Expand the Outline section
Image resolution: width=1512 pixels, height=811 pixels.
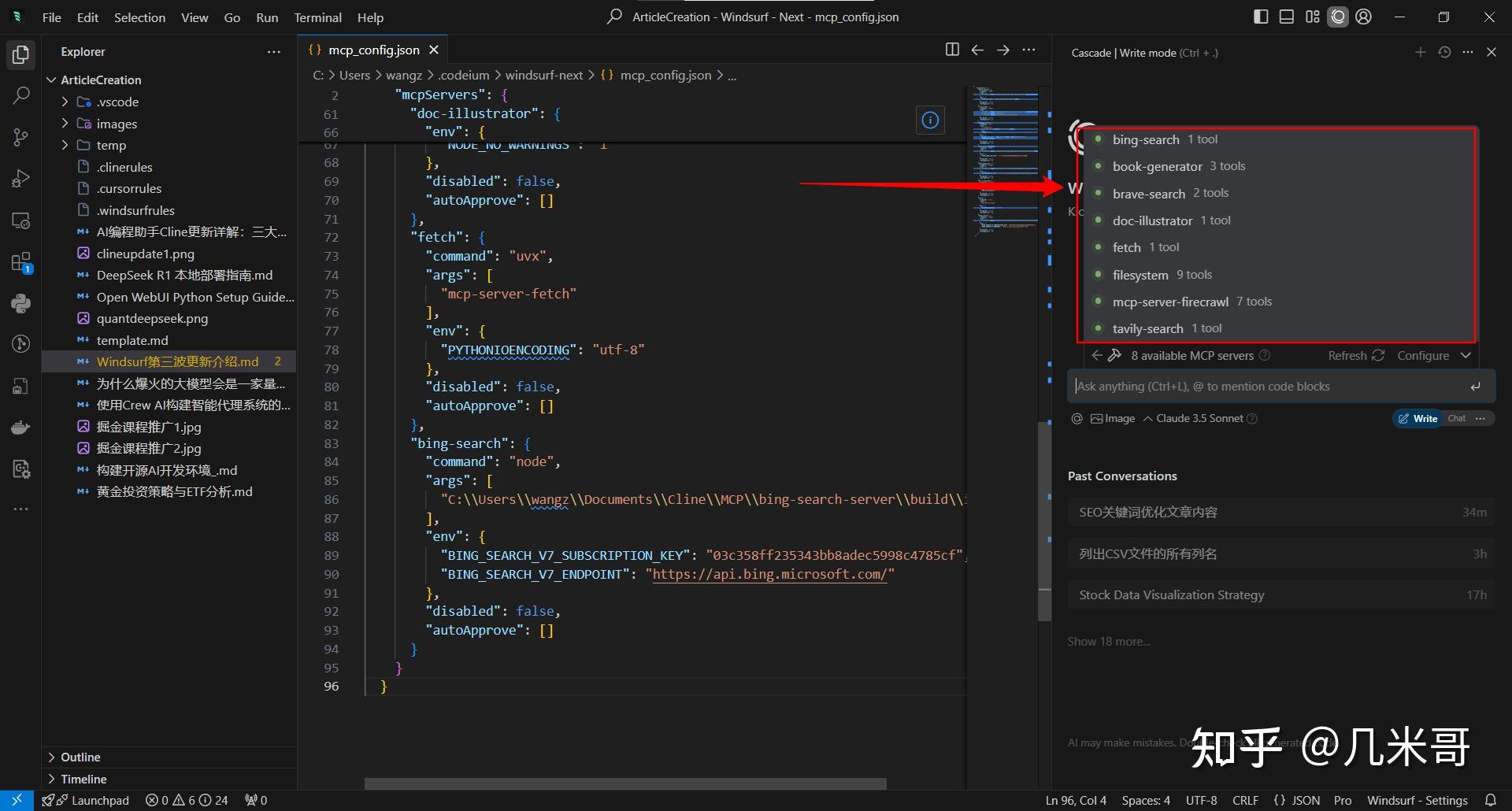click(80, 757)
